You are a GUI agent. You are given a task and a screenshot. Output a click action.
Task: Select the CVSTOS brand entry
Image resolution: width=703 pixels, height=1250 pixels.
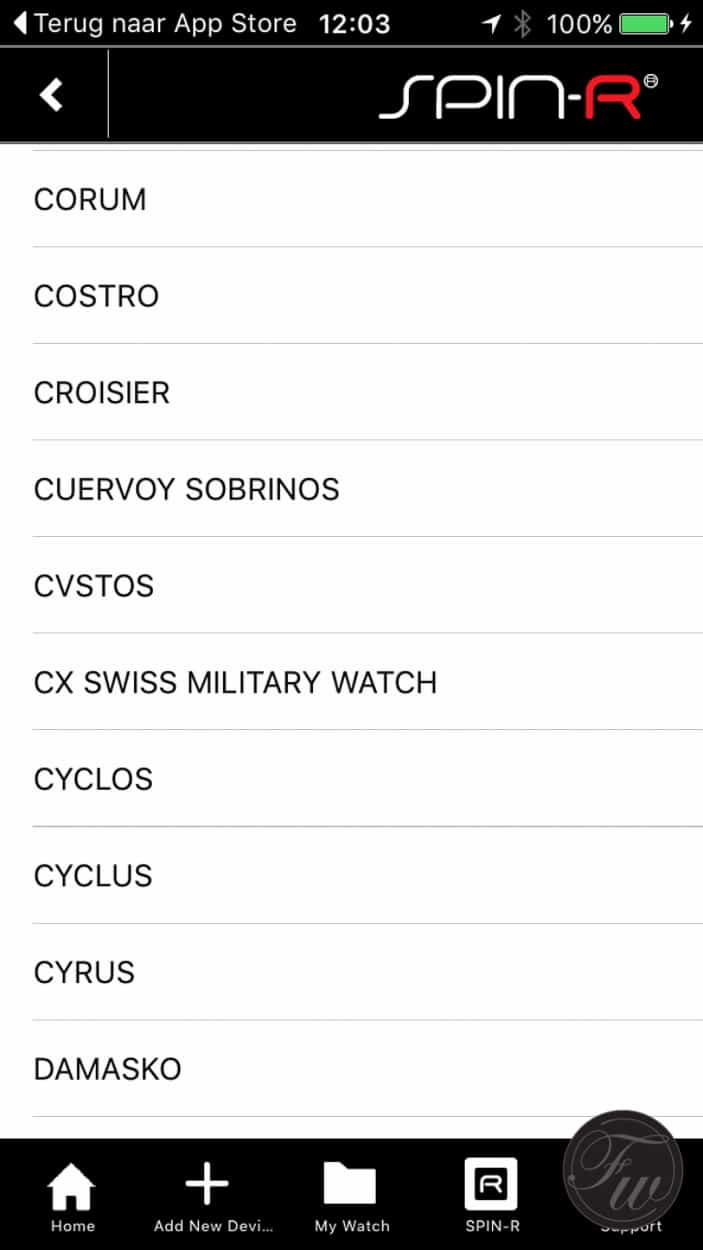[94, 586]
